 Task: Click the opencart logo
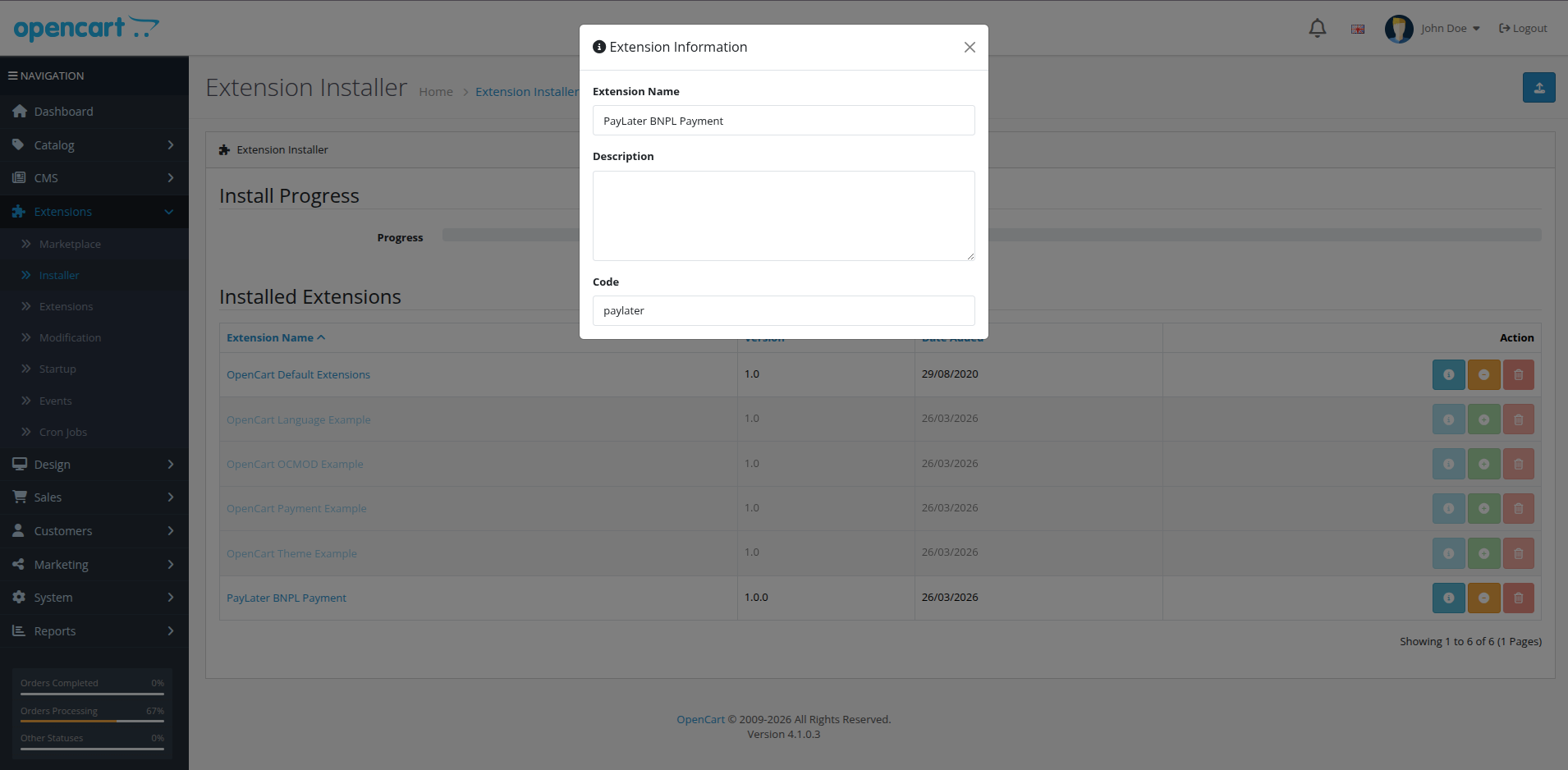point(86,29)
